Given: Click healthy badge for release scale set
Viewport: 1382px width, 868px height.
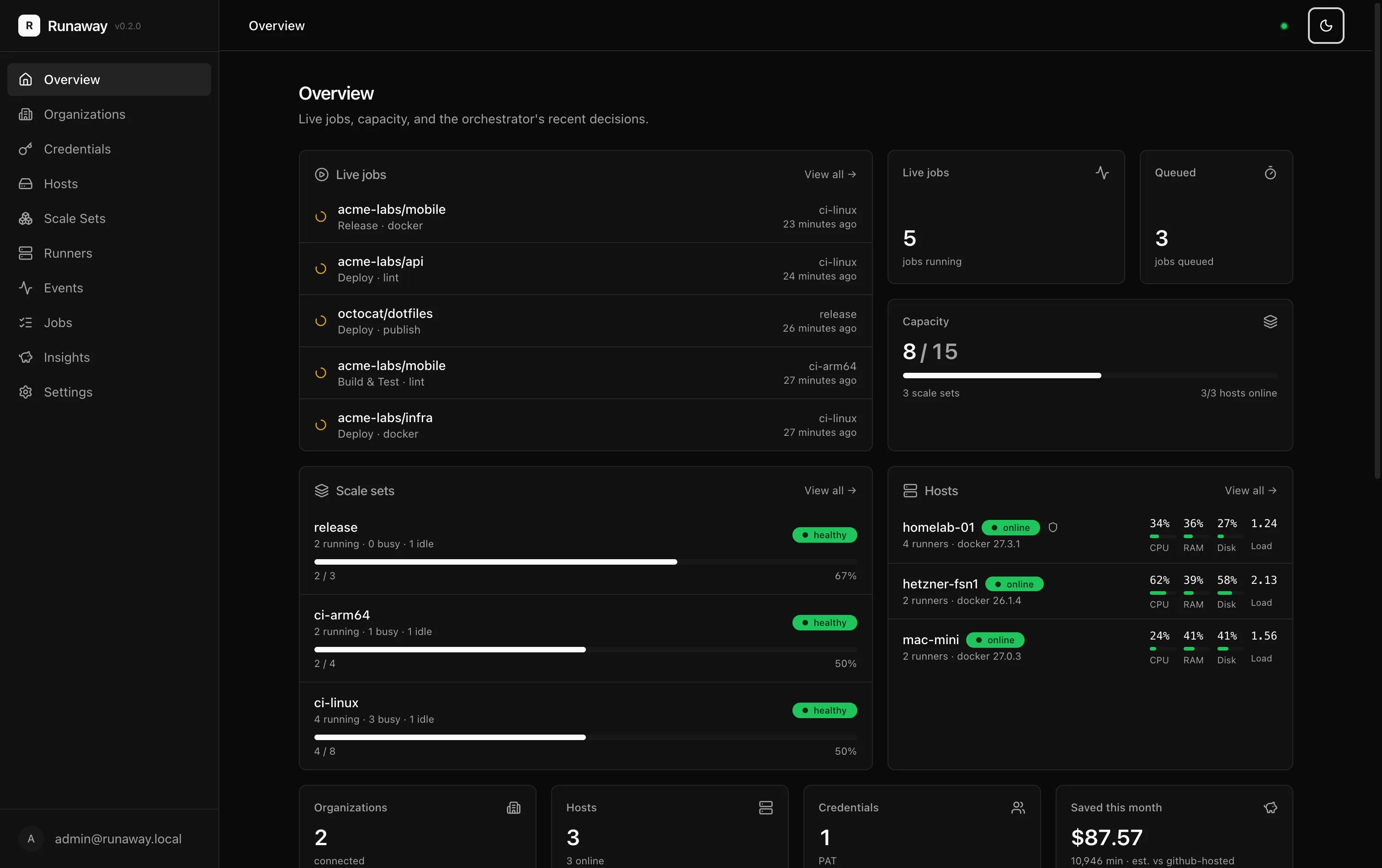Looking at the screenshot, I should 825,535.
